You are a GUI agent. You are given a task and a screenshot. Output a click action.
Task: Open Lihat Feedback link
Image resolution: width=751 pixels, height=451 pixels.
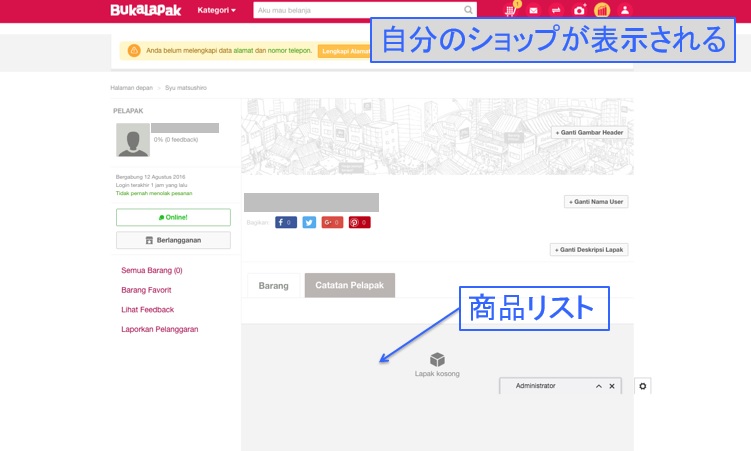click(148, 310)
